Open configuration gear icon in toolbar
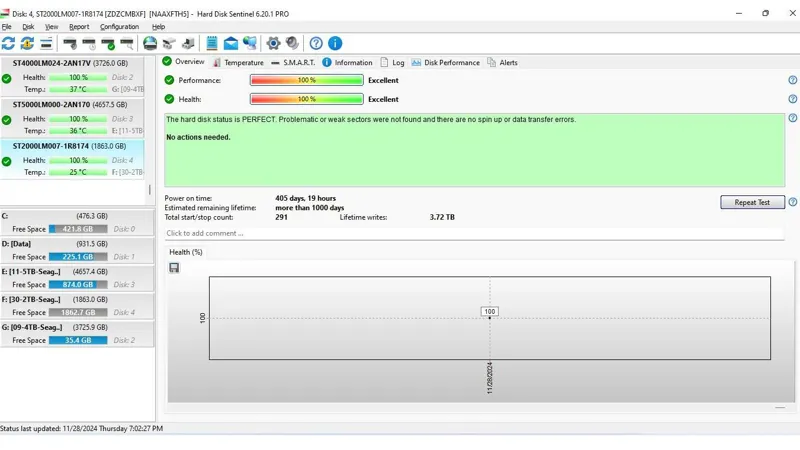Viewport: 800px width, 450px height. 273,44
